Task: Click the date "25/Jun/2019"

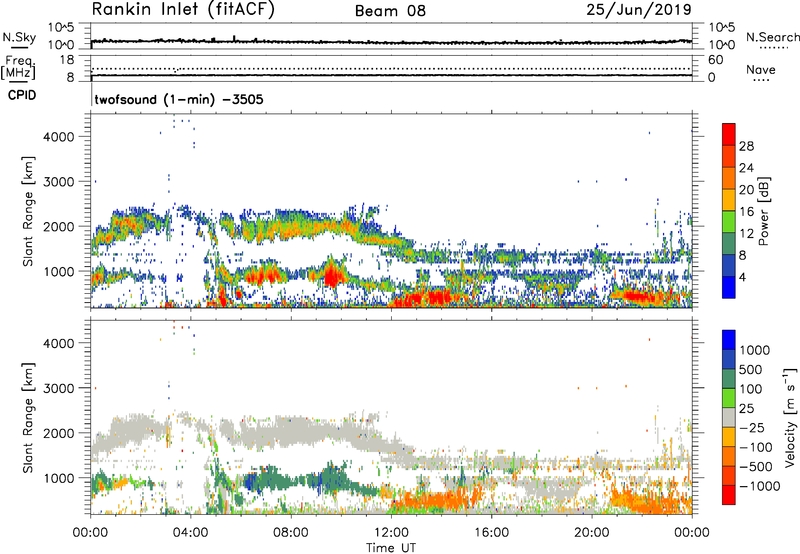Action: [639, 10]
